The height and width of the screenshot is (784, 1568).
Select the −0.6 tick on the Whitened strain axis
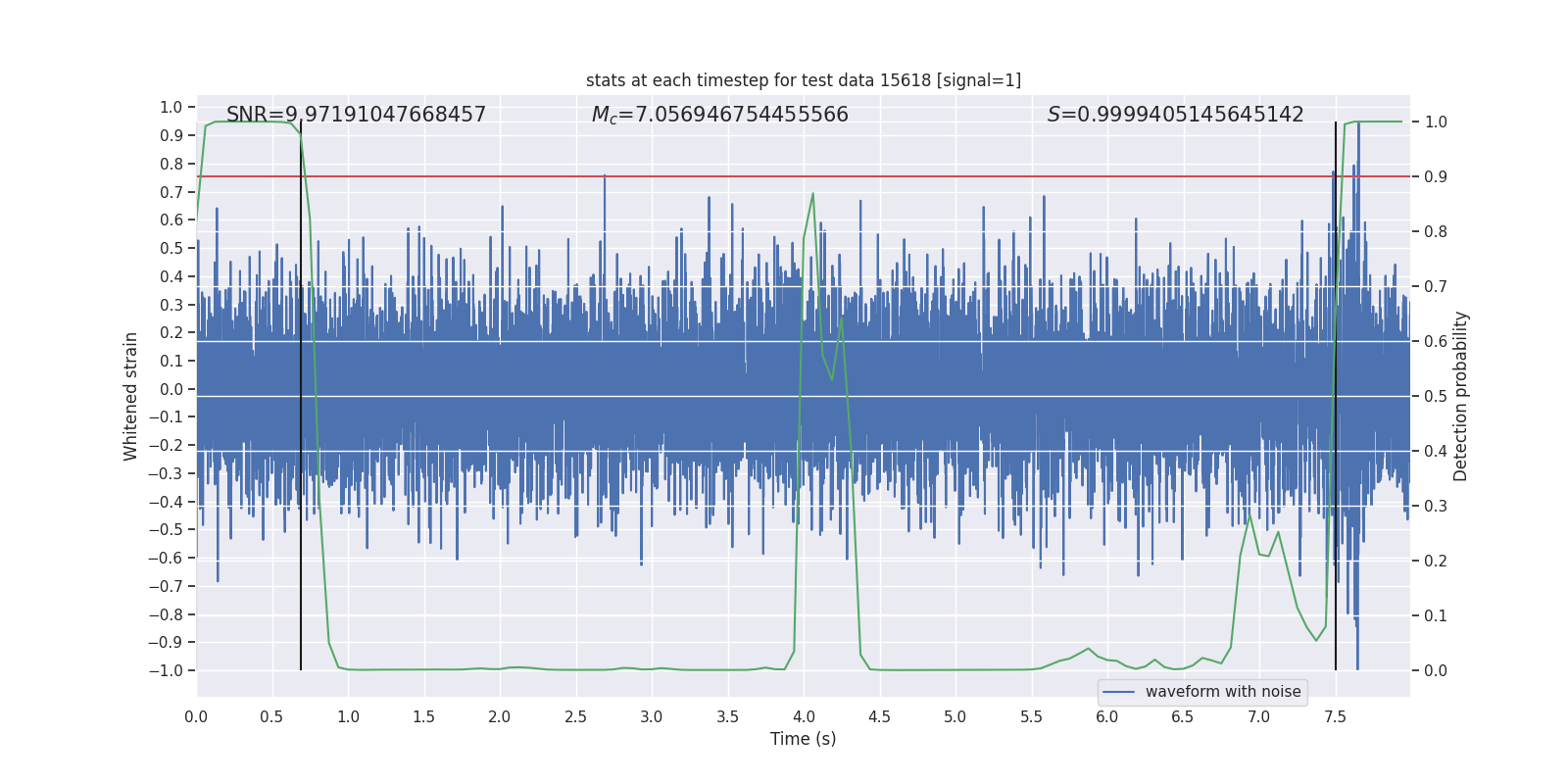click(166, 558)
